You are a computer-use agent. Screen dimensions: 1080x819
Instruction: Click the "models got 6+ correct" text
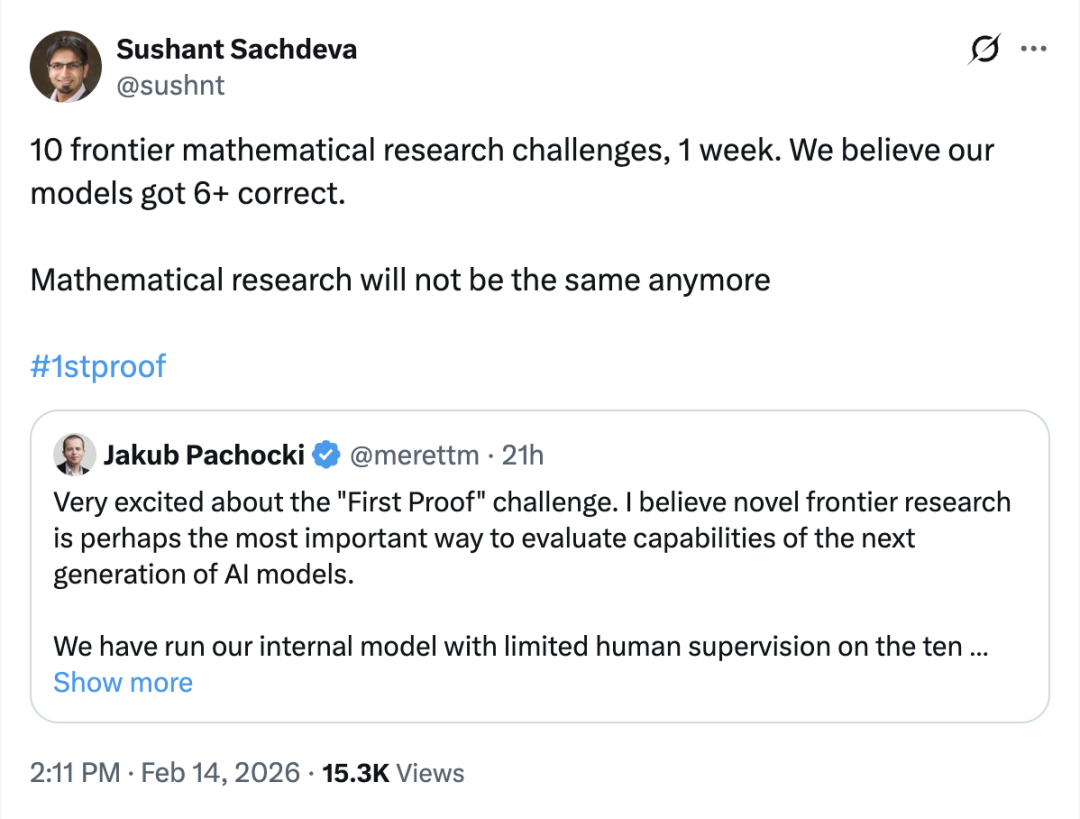(188, 192)
